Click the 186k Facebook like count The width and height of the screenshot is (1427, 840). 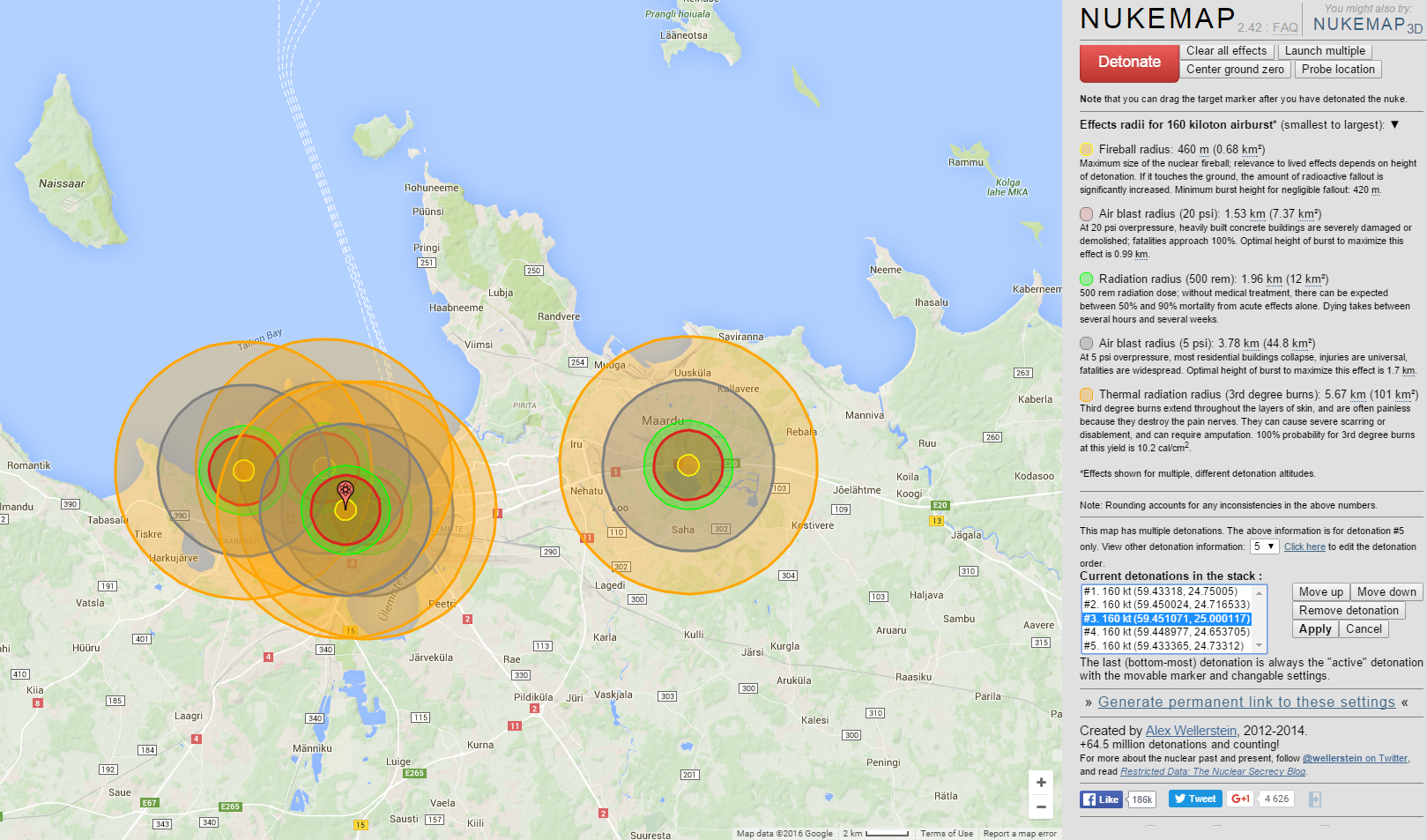[x=1142, y=799]
